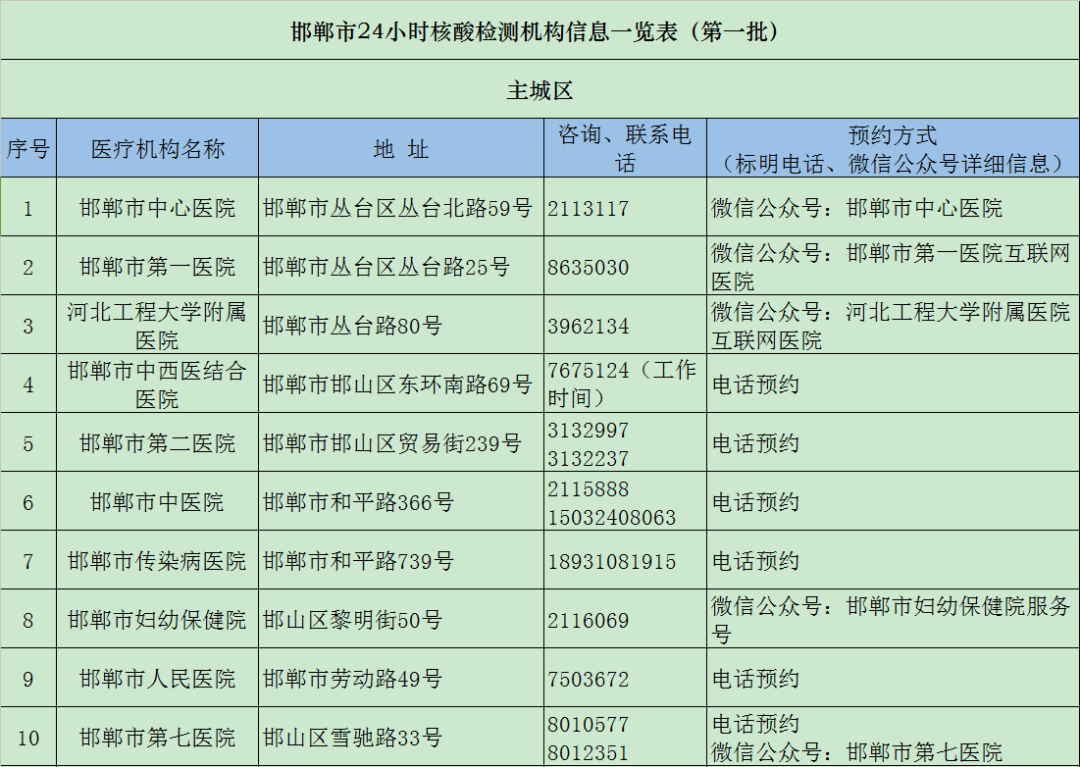Select address 邯郸市劳动路49号
The image size is (1080, 767).
point(352,679)
